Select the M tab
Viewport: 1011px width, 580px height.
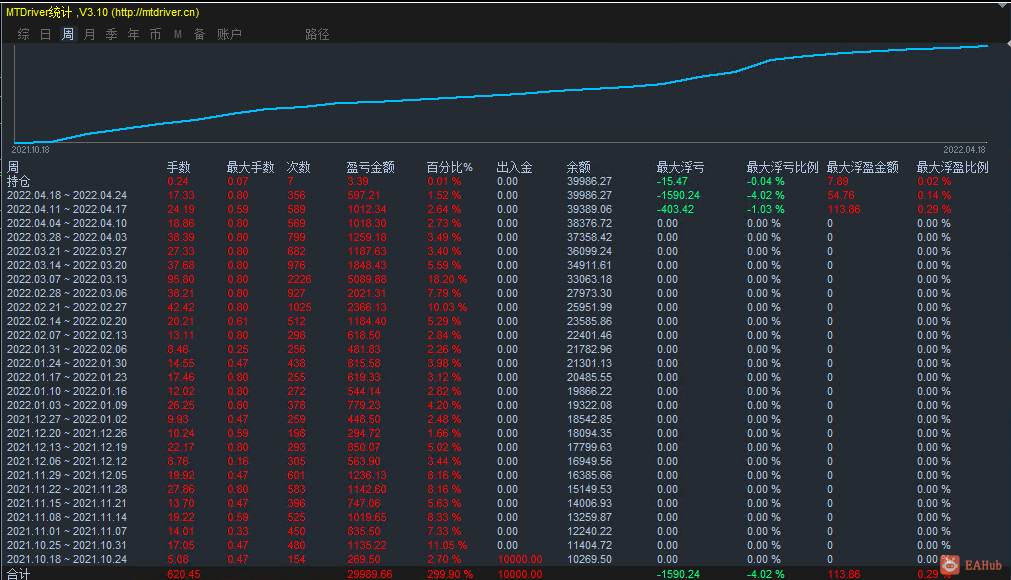tap(177, 34)
